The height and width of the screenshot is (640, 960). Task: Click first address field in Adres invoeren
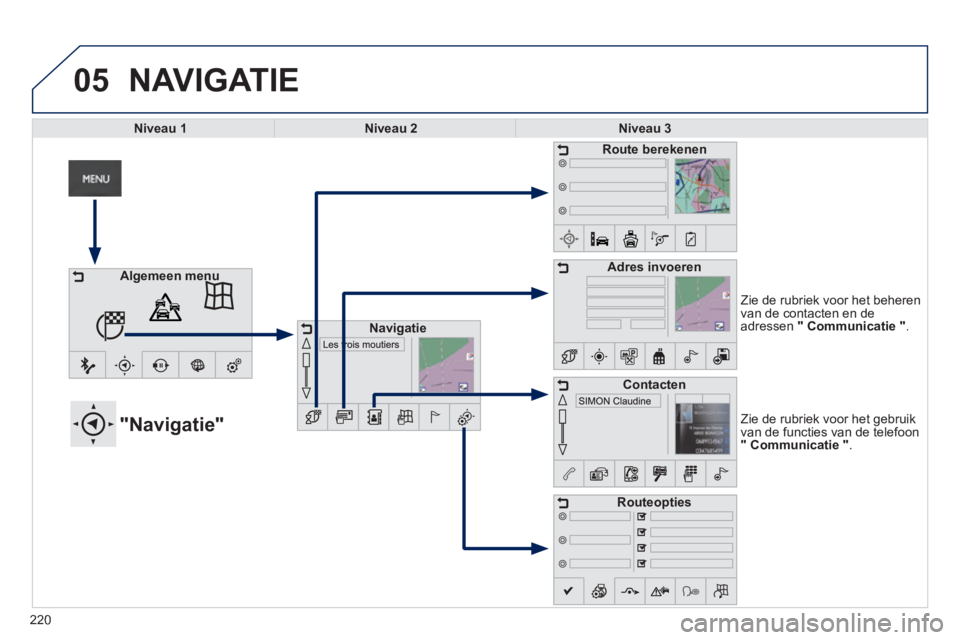pyautogui.click(x=626, y=281)
